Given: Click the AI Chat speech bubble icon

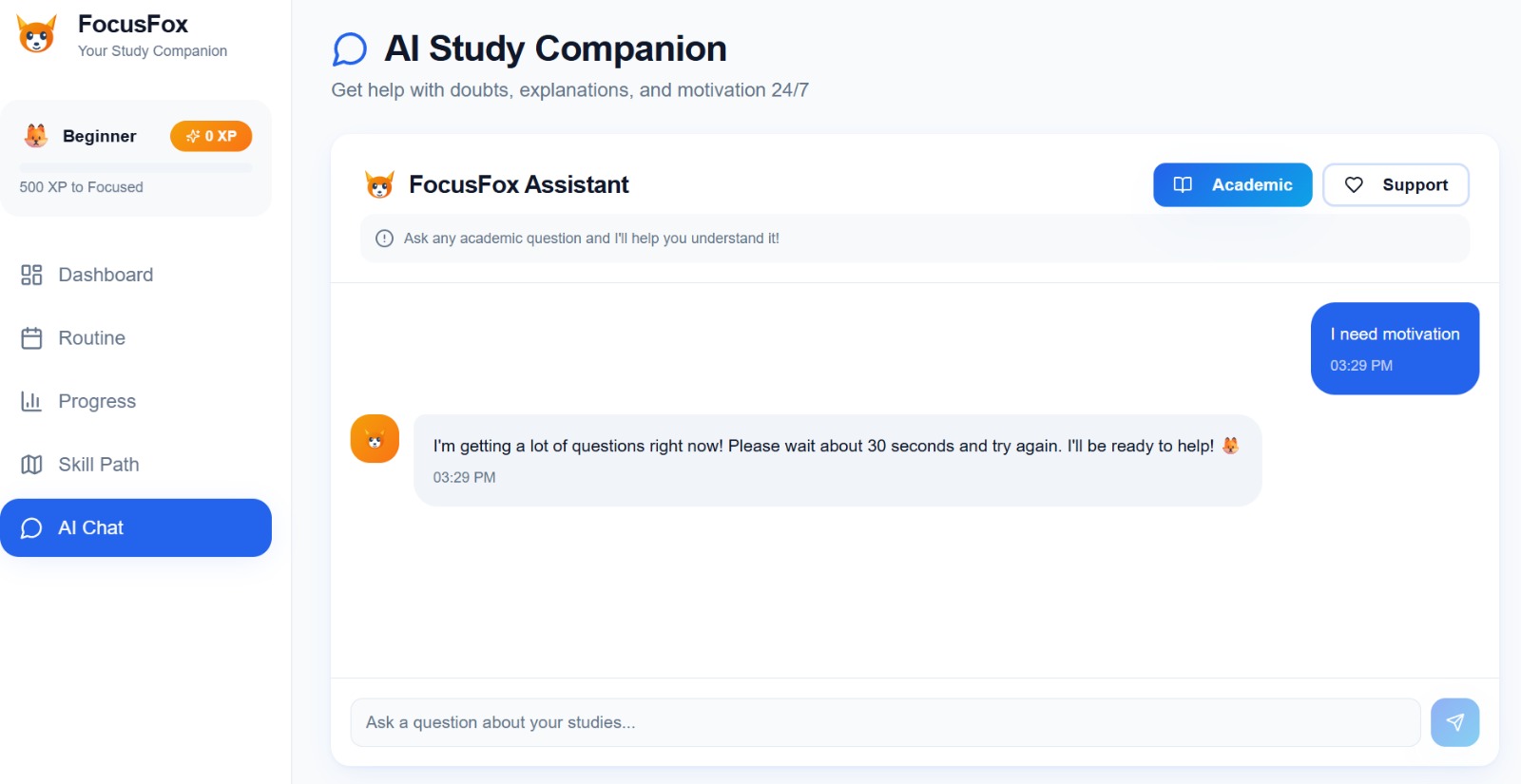Looking at the screenshot, I should pos(31,528).
